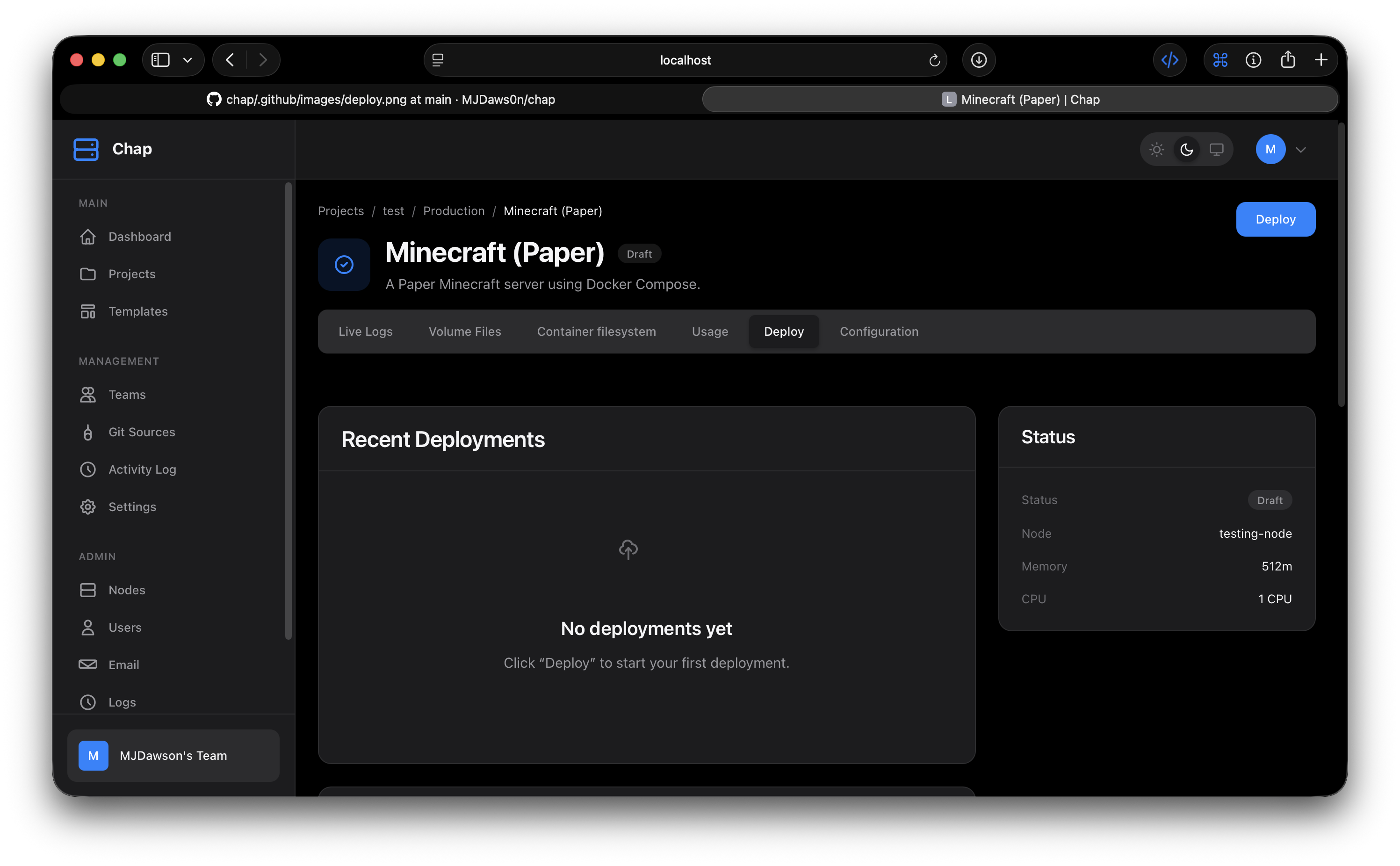
Task: Select system theme monitor toggle
Action: [1216, 150]
